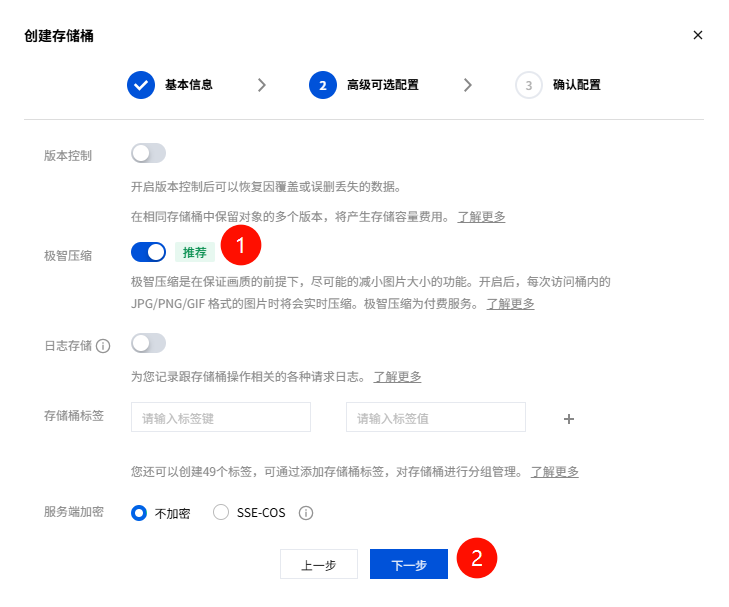Screen dimensions: 729x607
Task: Open the 确认配置 step label
Action: 577,85
